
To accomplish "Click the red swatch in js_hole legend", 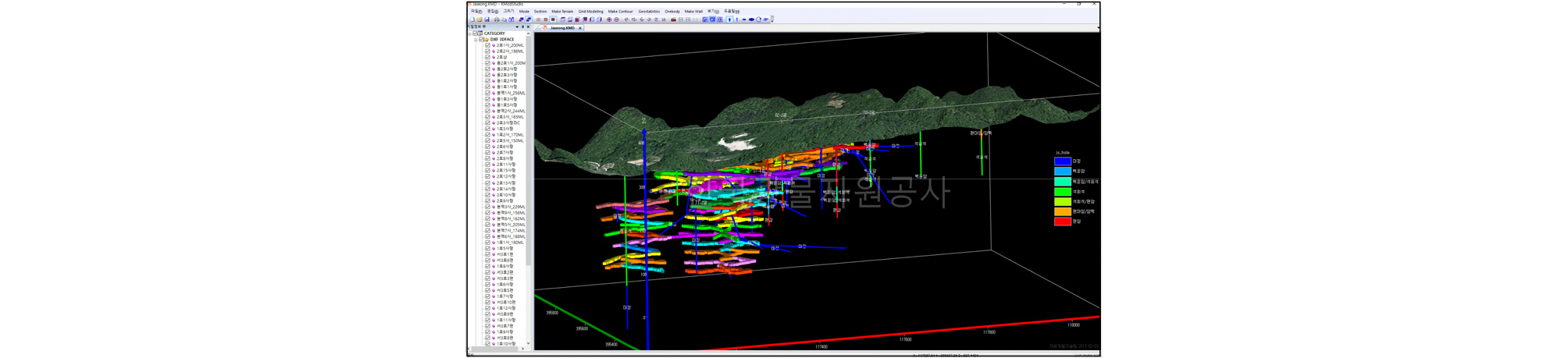I will (x=1062, y=222).
